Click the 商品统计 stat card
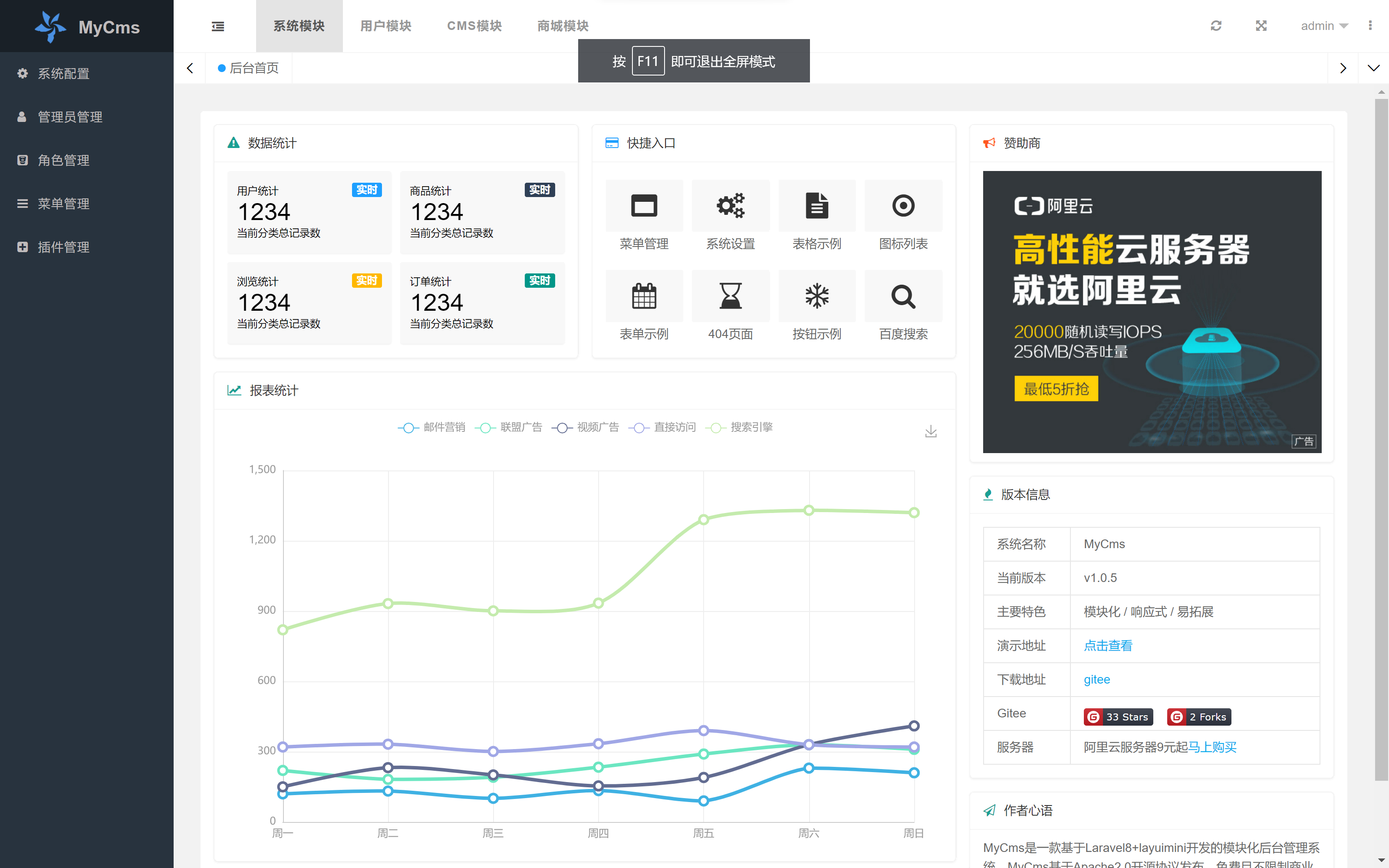This screenshot has width=1389, height=868. click(482, 212)
